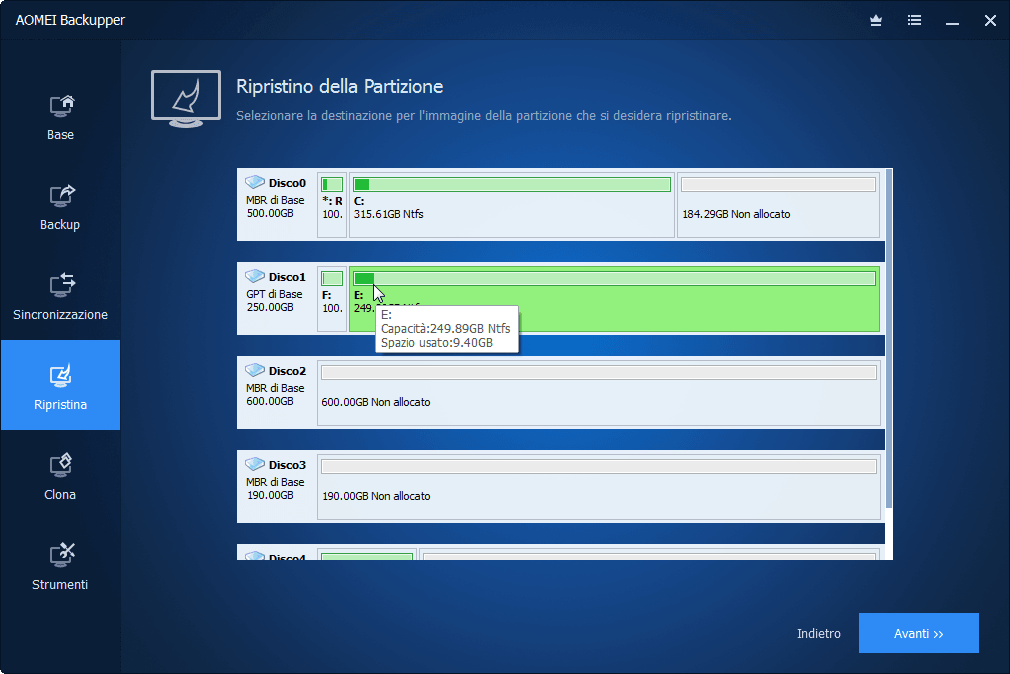Click the Disco3 disk icon
1010x674 pixels.
pyautogui.click(x=255, y=465)
